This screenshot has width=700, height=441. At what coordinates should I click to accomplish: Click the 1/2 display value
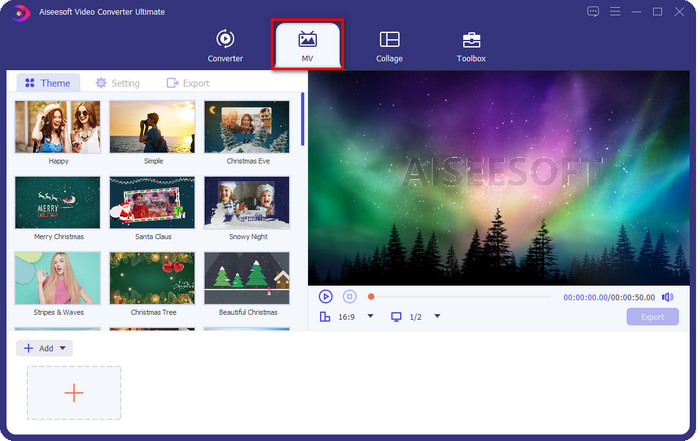416,317
